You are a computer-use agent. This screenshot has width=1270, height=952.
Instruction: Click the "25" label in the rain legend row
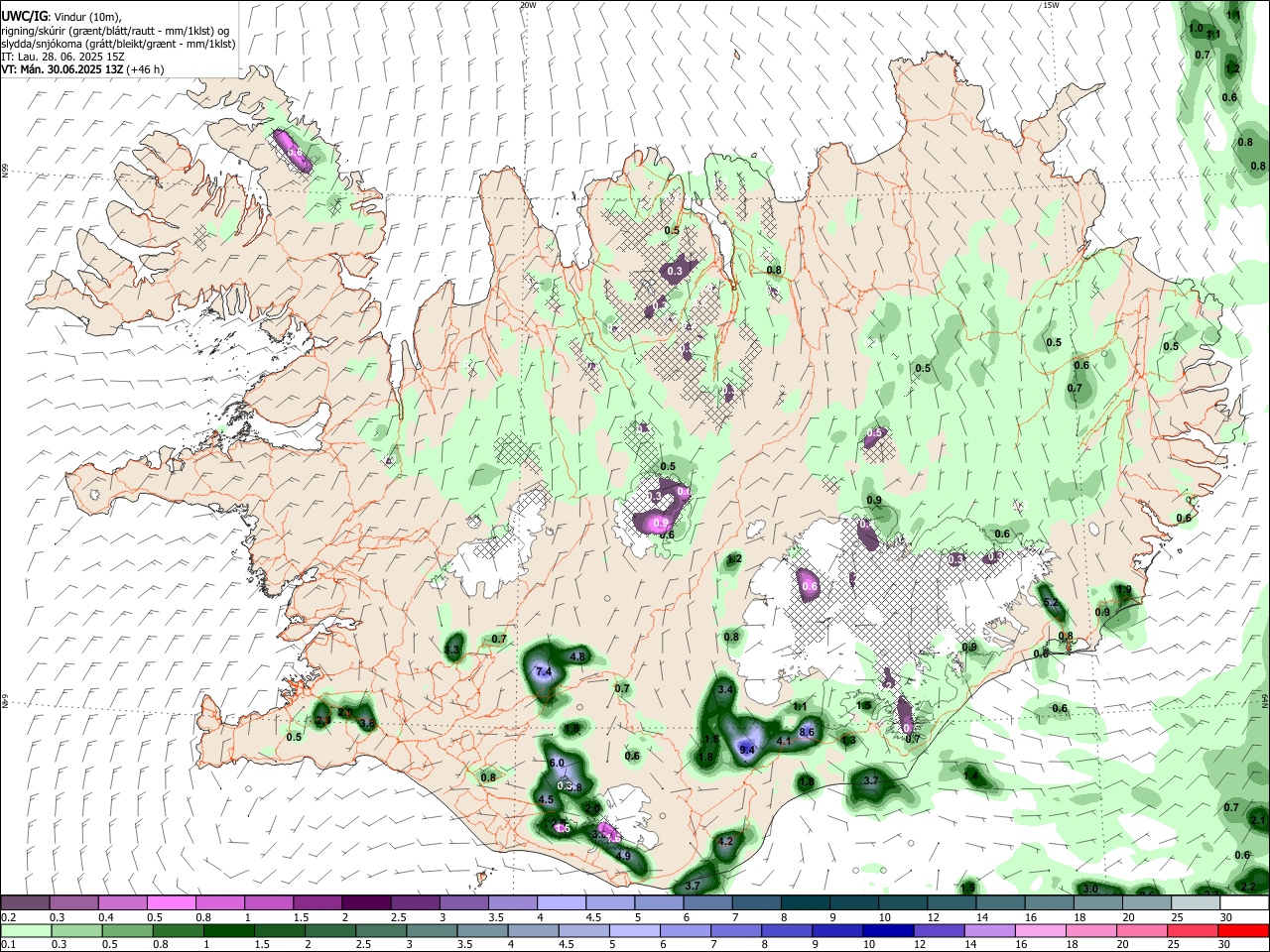[x=1172, y=944]
